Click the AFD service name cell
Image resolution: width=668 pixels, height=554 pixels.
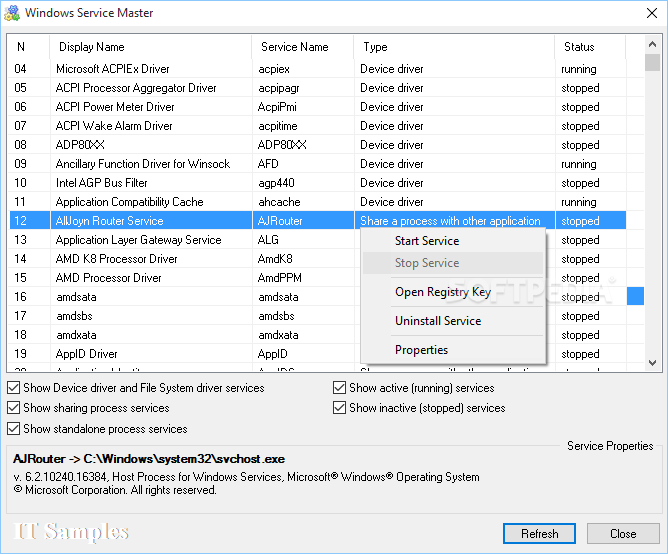tap(303, 164)
